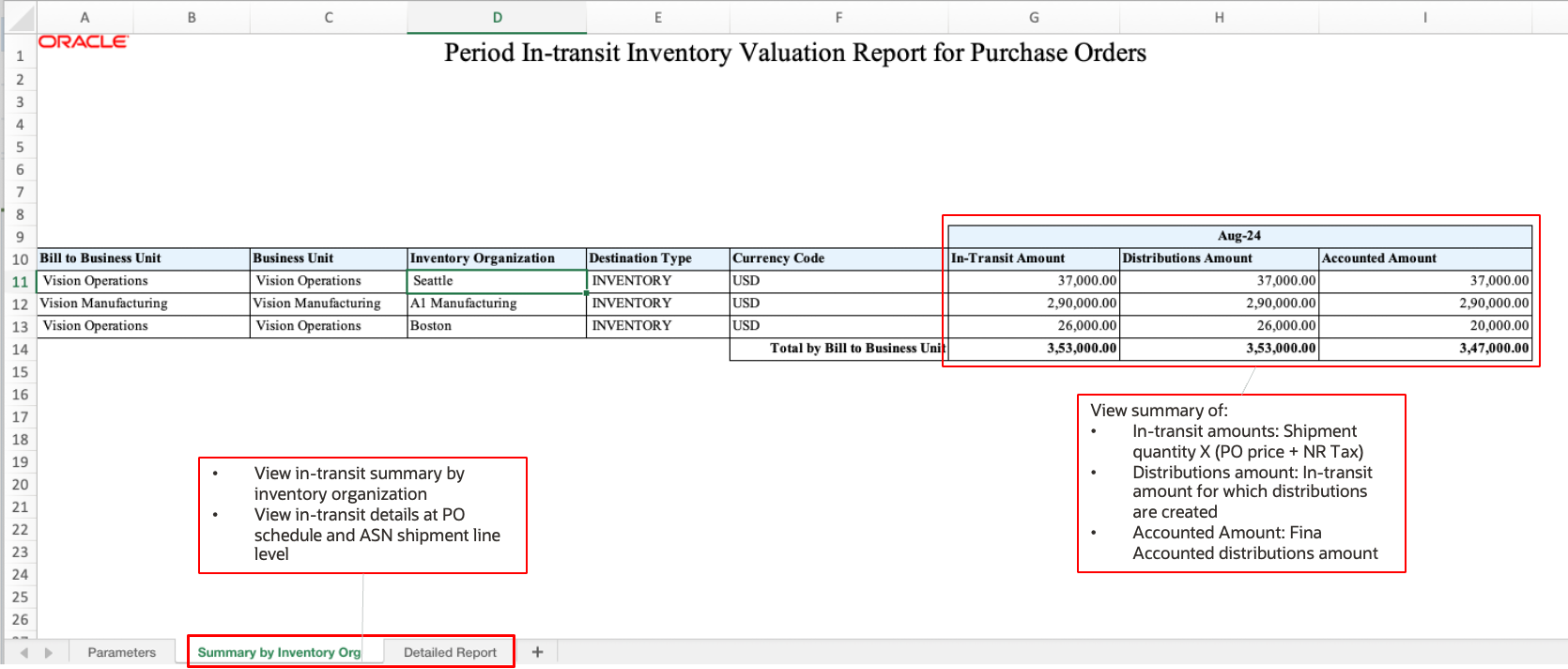Select row 11 header
This screenshot has height=669, width=1568.
coord(20,282)
